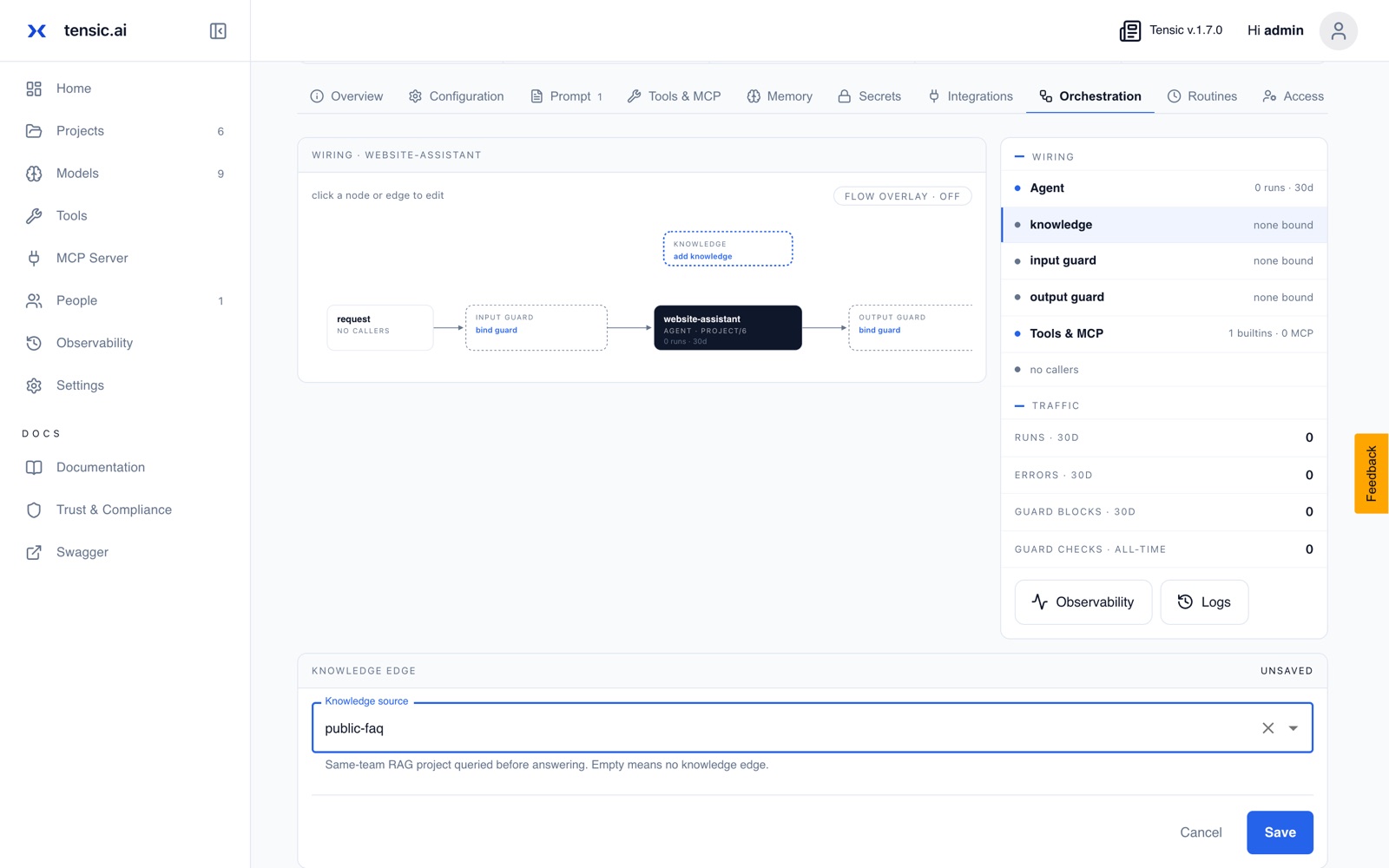Click the Observability history icon in sidebar
This screenshot has height=868, width=1389.
coord(34,343)
